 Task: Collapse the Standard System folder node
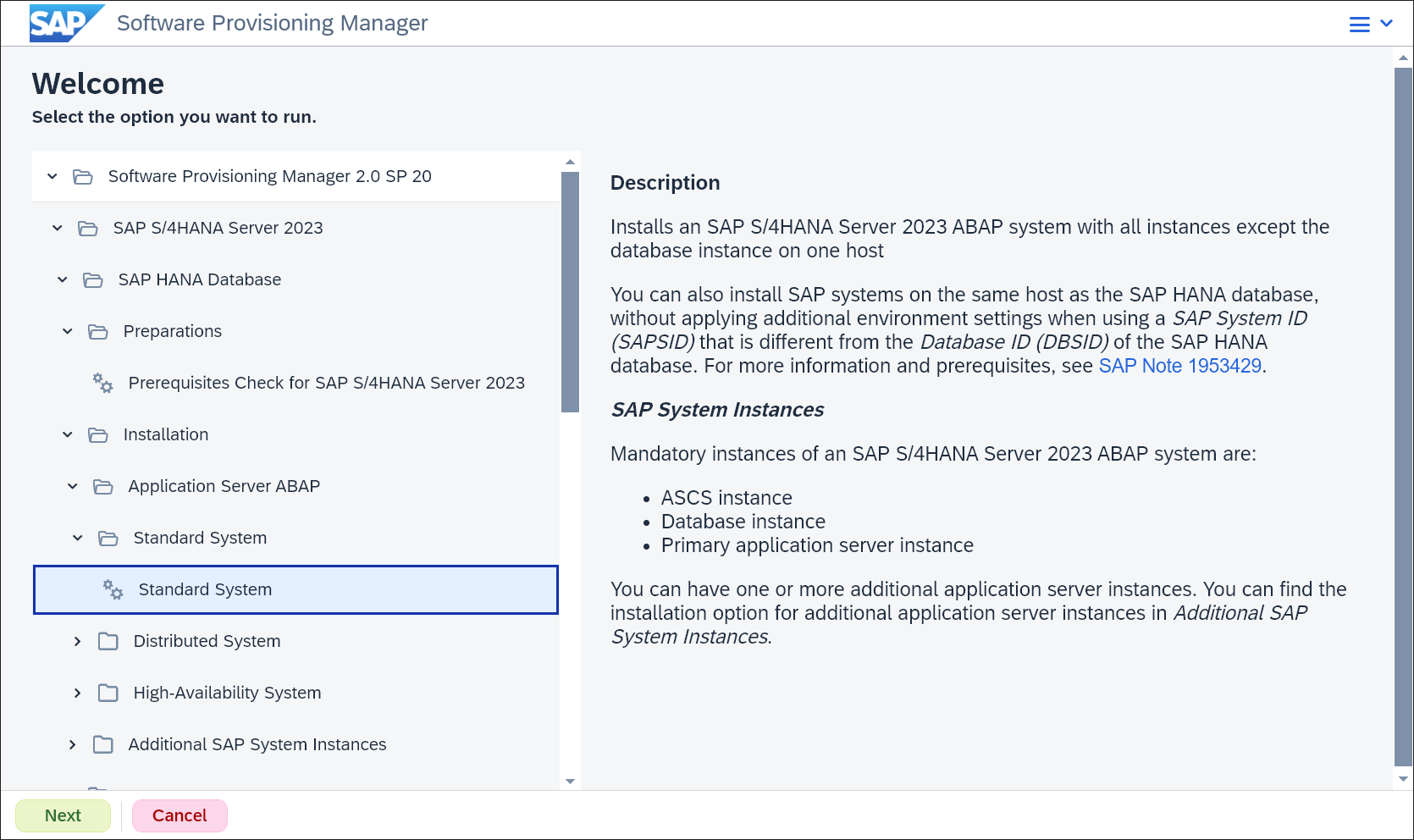point(78,538)
